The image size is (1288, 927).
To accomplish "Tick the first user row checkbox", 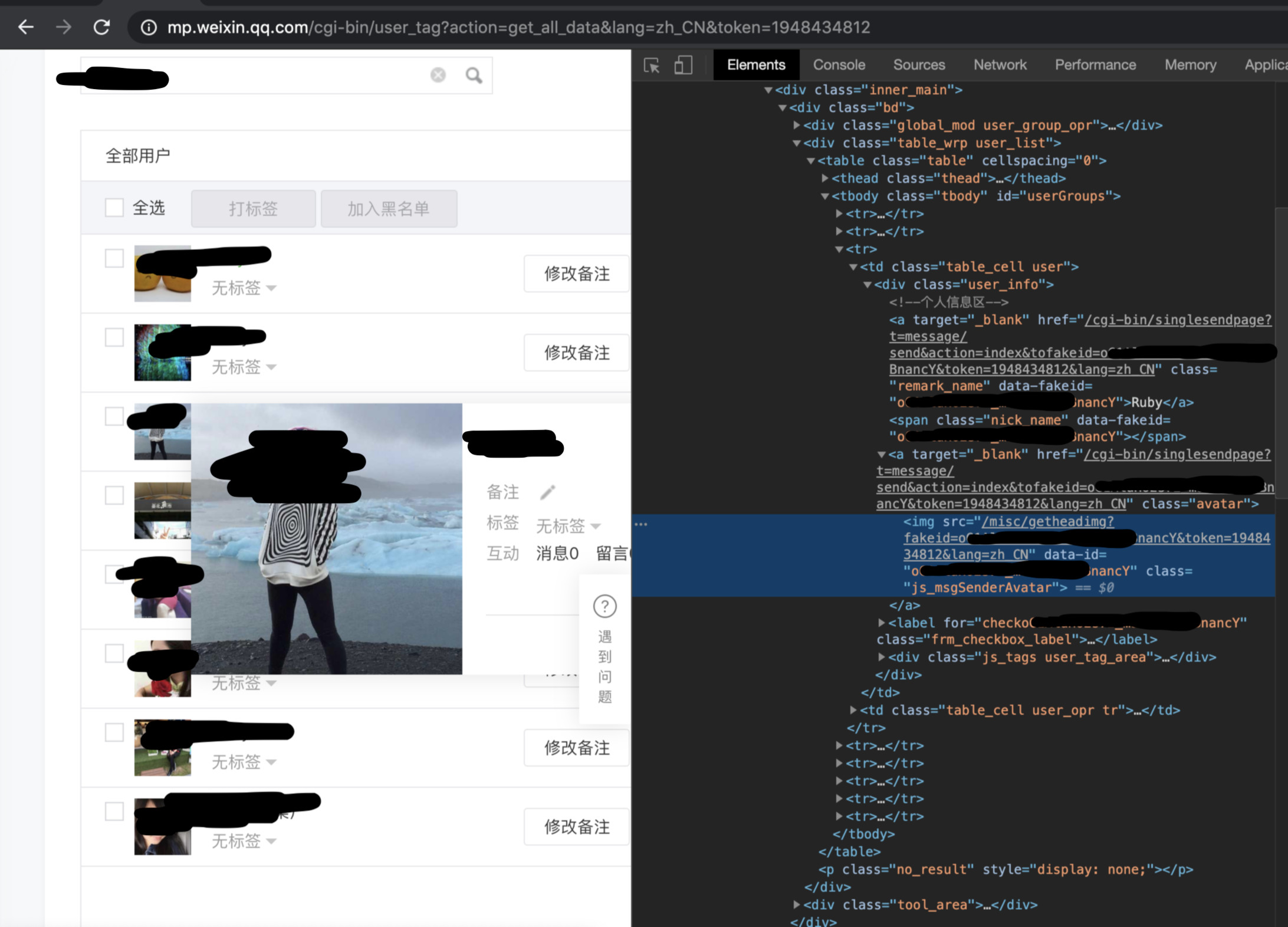I will (114, 258).
